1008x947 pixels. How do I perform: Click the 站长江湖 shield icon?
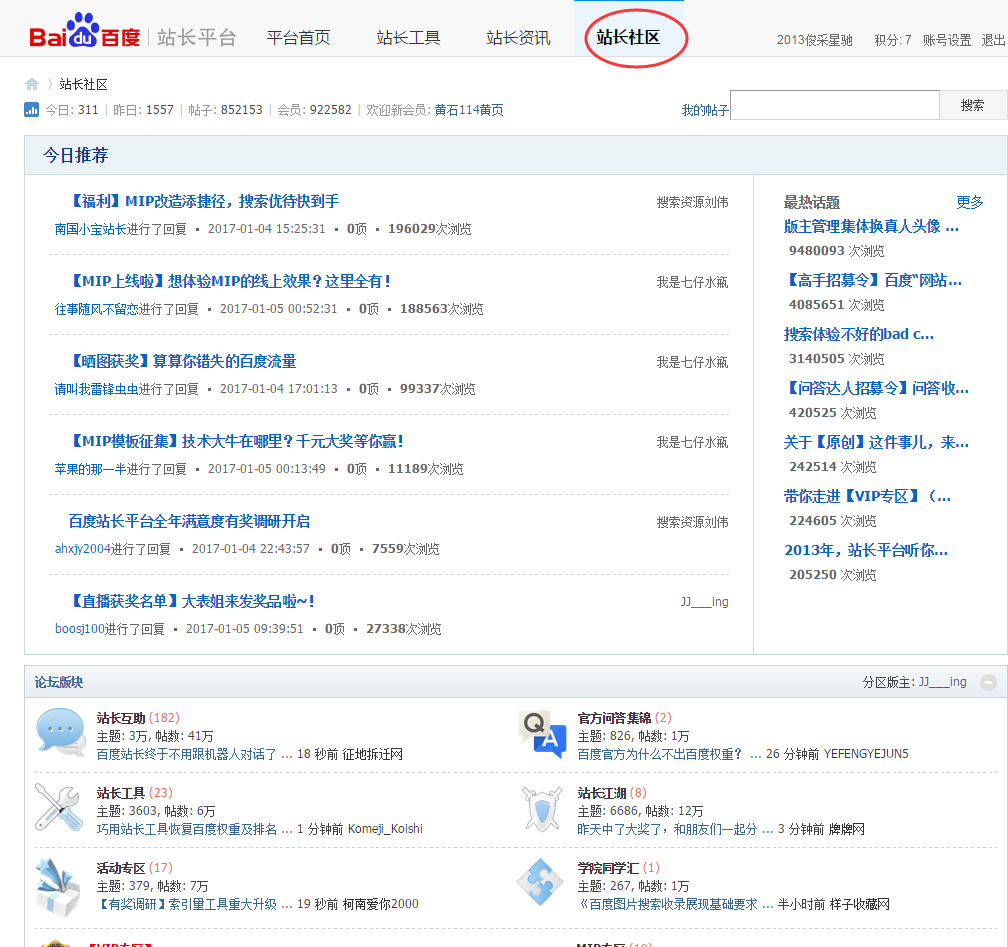[x=542, y=809]
